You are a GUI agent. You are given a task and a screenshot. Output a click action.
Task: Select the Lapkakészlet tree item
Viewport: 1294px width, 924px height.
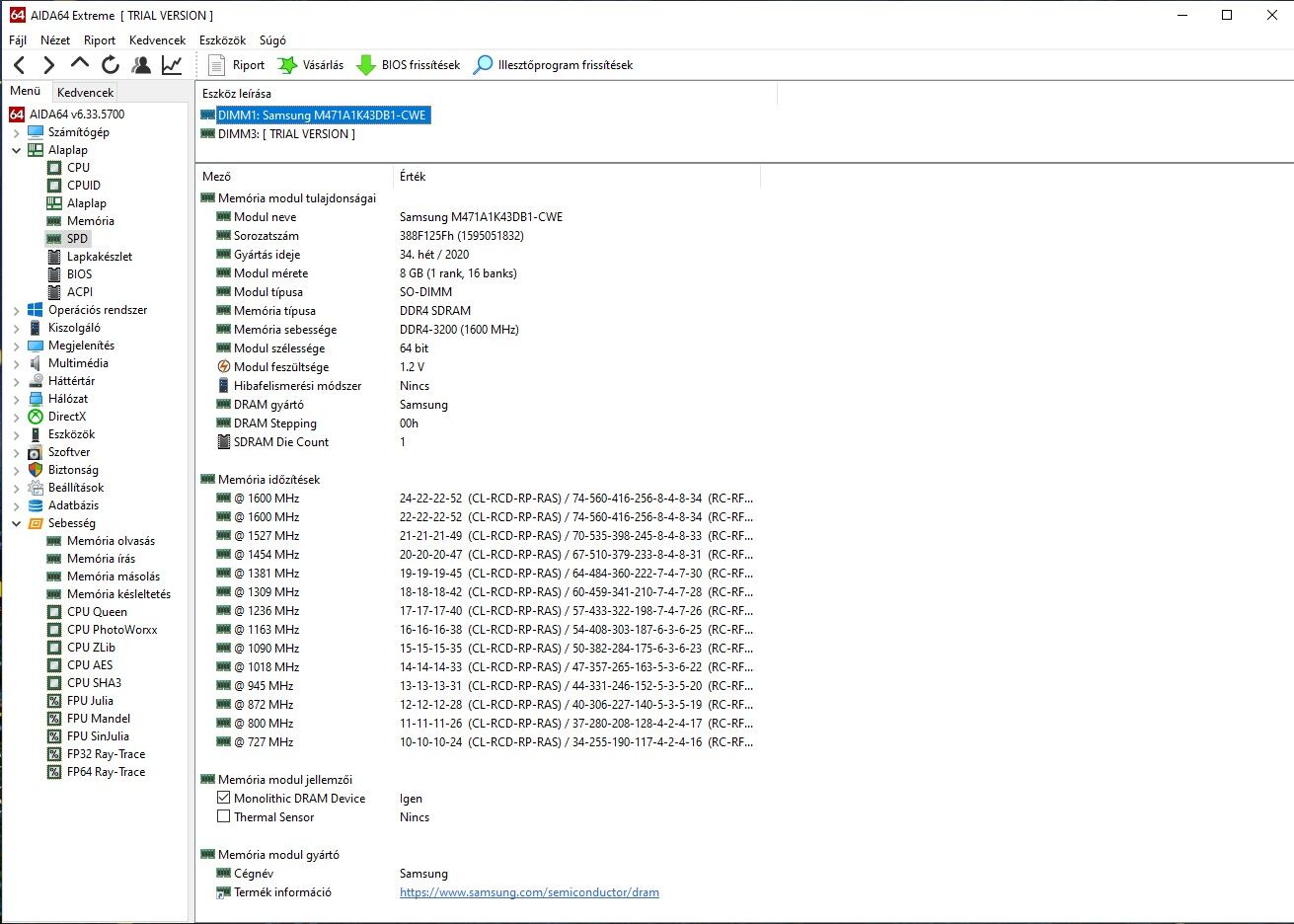(99, 257)
